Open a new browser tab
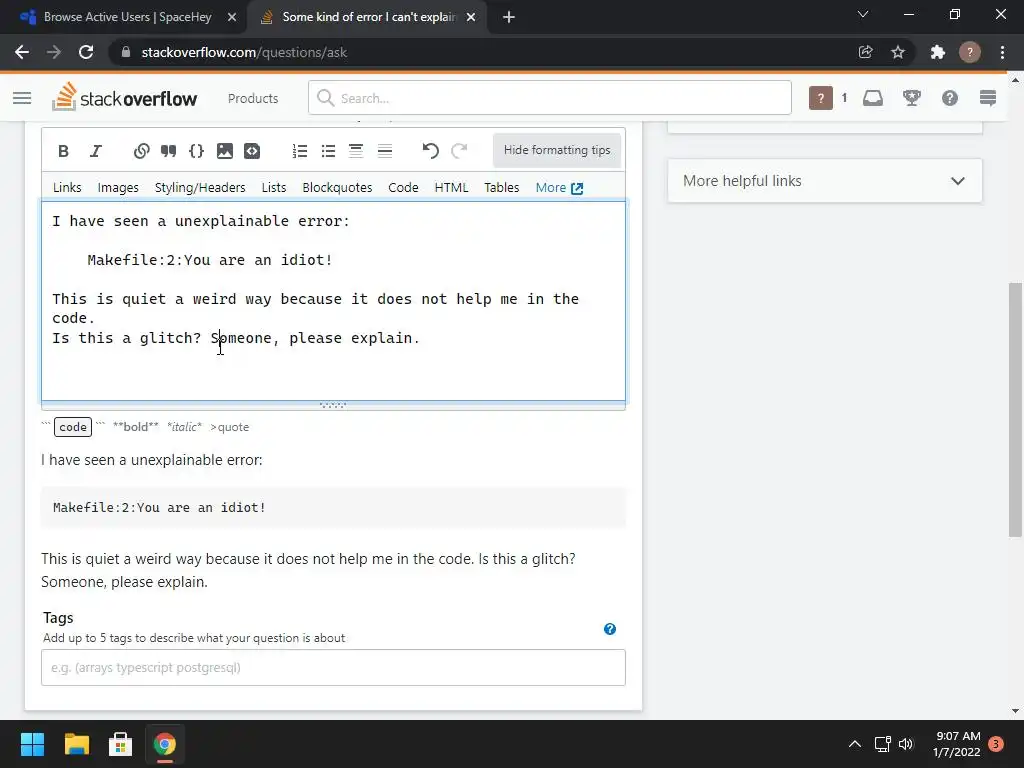The image size is (1024, 768). coord(509,17)
